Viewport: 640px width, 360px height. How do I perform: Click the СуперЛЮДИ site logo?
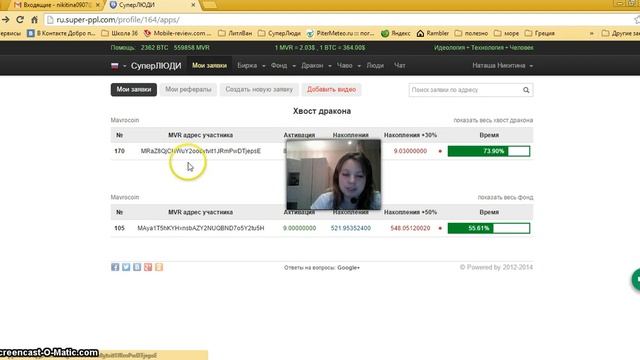click(x=156, y=66)
